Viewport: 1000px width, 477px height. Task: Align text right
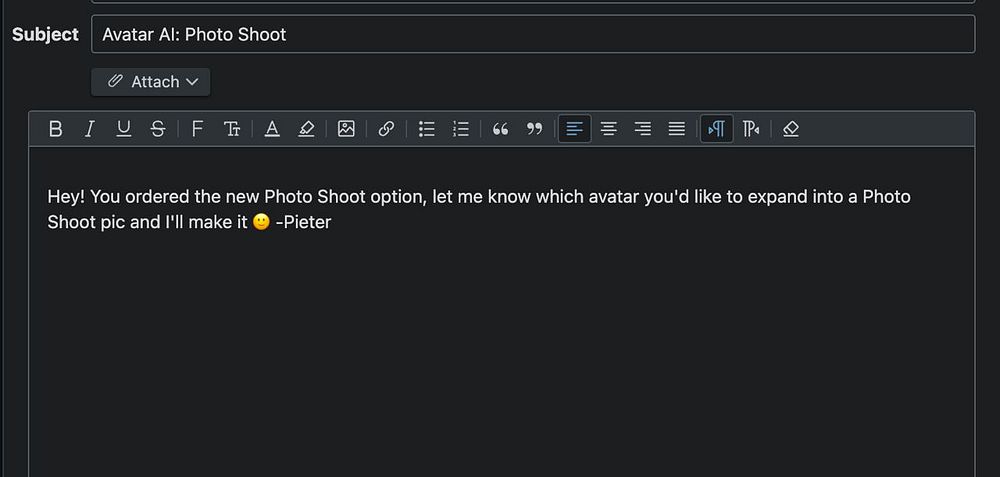pos(643,129)
